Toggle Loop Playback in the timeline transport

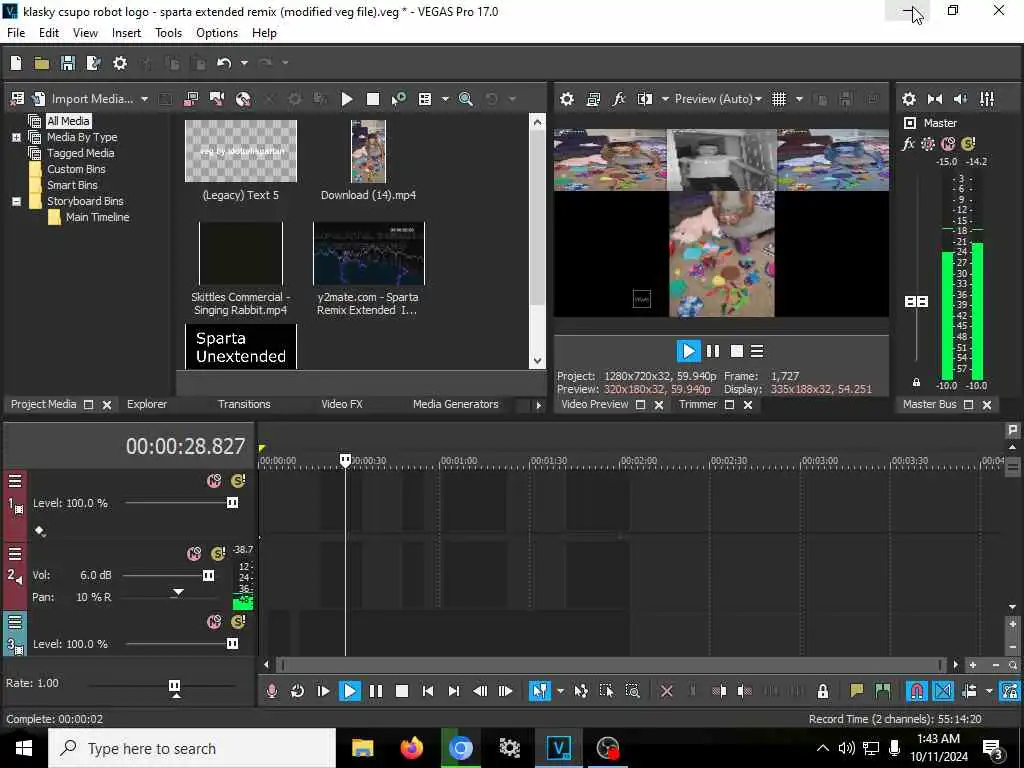pos(297,691)
